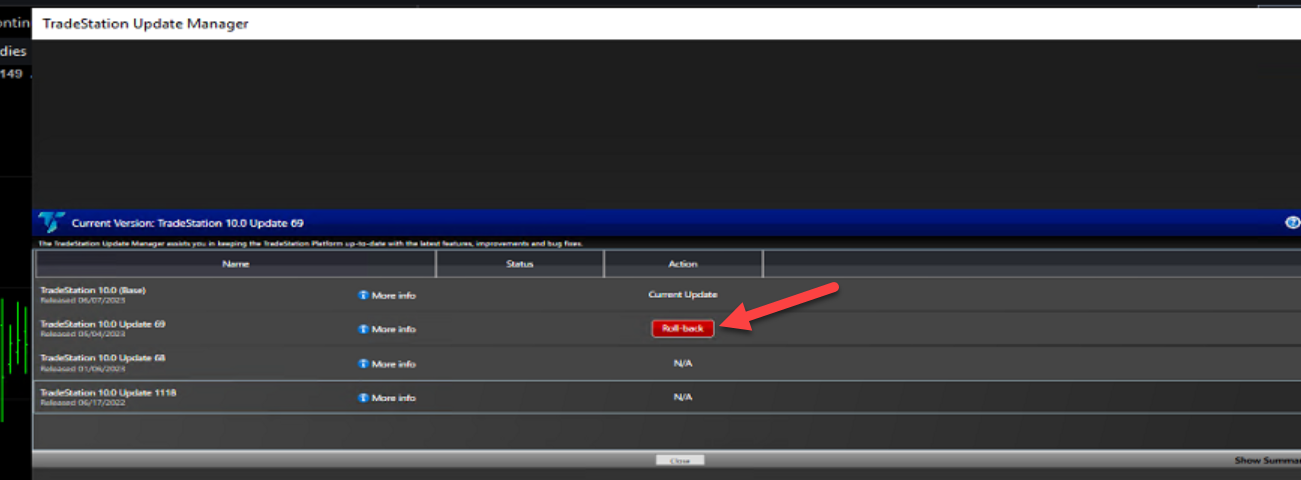Click the Status column header
The height and width of the screenshot is (480, 1301).
tap(519, 264)
